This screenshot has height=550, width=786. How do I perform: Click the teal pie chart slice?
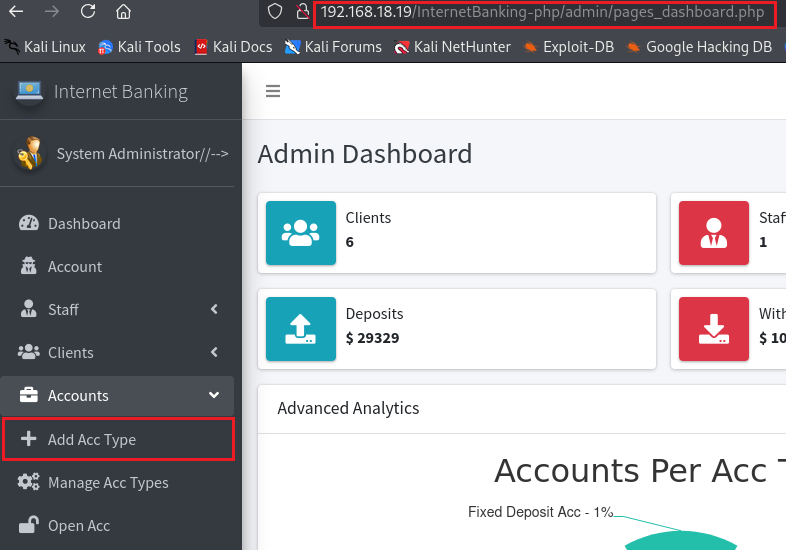(681, 540)
